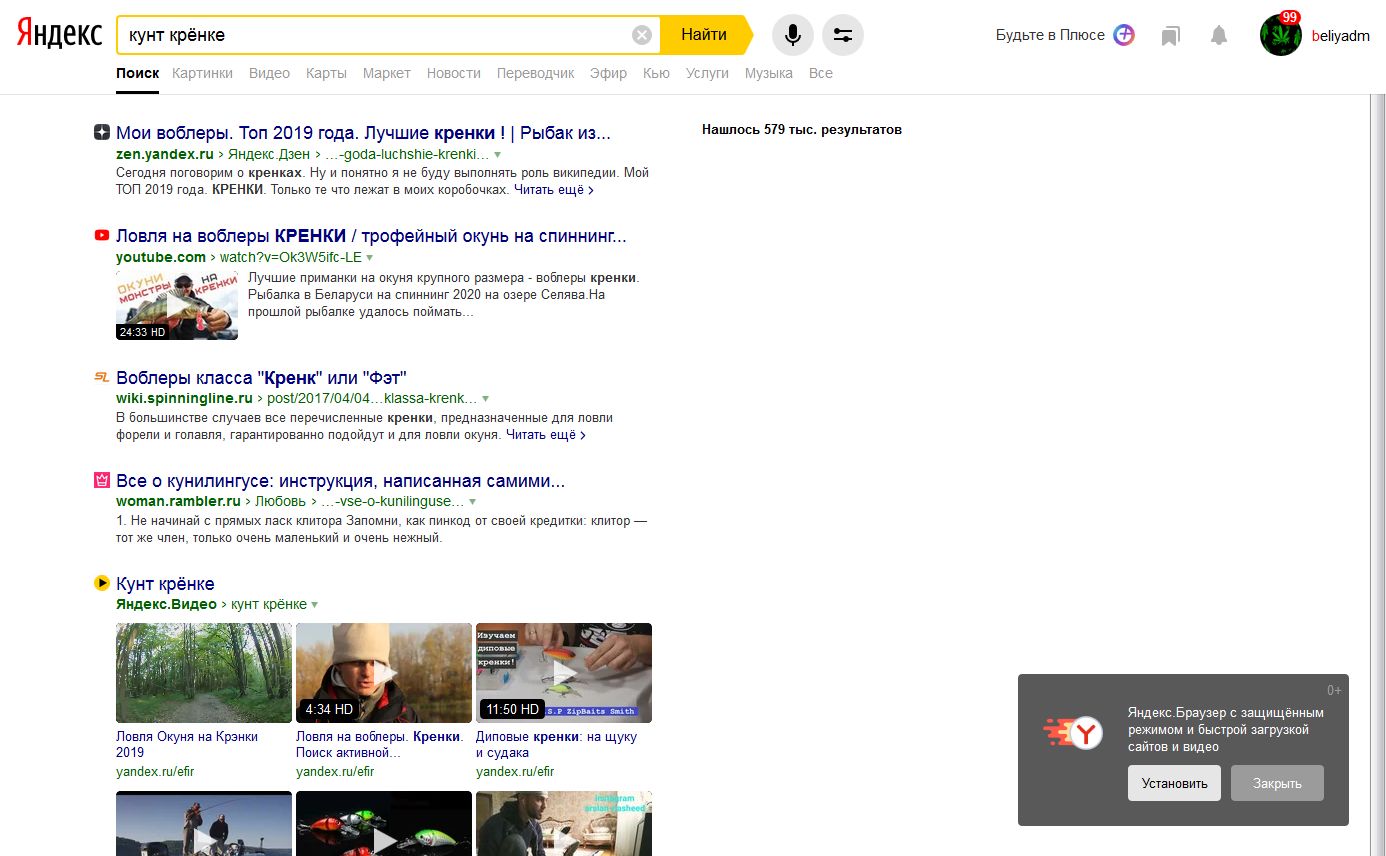1386x856 pixels.
Task: Open video link 'Диповые кренки: на щуку и судака'
Action: point(556,744)
